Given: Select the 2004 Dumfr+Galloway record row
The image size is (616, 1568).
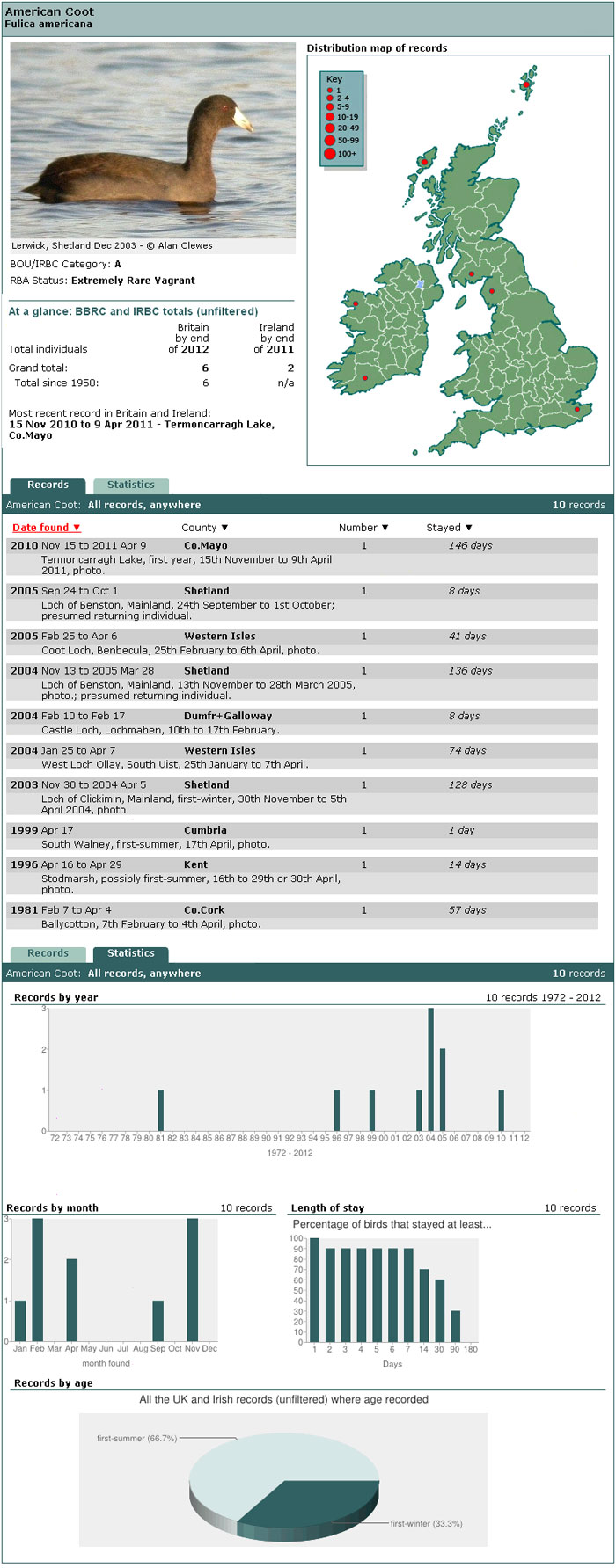Looking at the screenshot, I should (302, 723).
